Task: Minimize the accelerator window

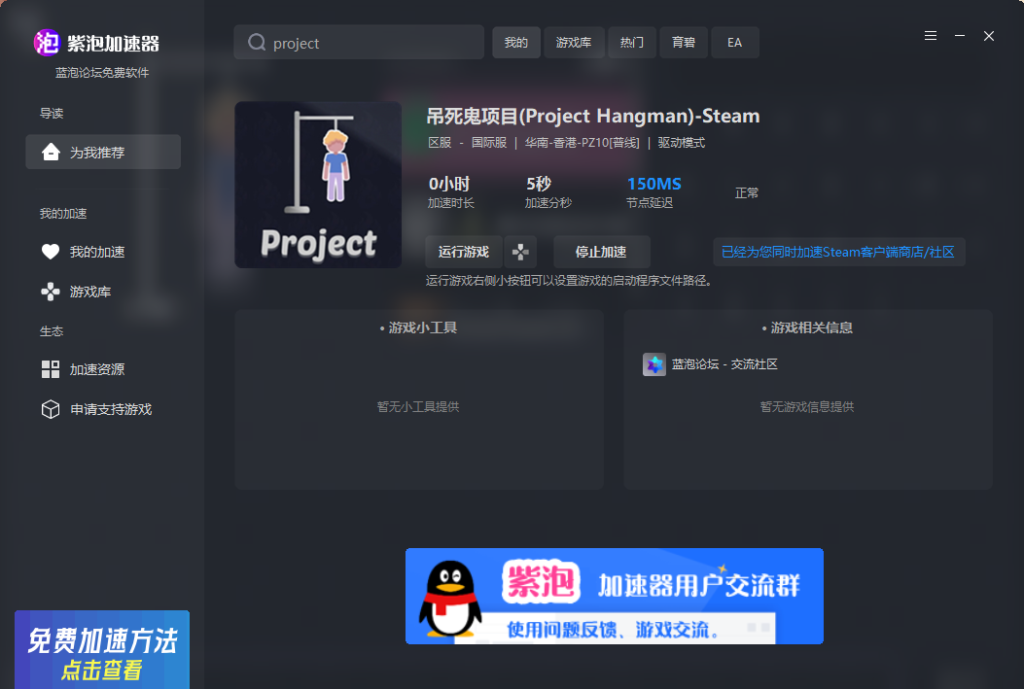Action: pos(960,36)
